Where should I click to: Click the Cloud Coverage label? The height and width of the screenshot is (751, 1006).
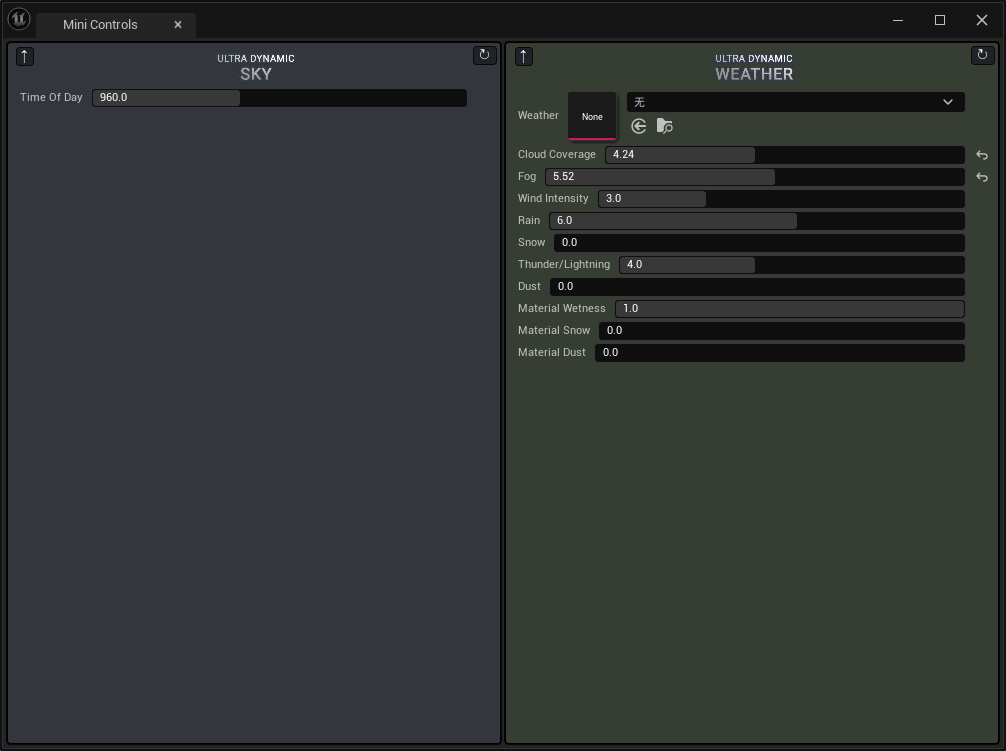tap(556, 155)
